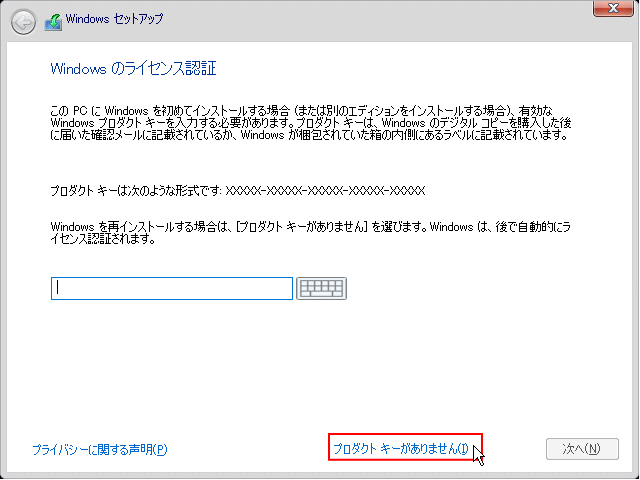The image size is (640, 480).
Task: Click the first line of the intro paragraph
Action: (300, 107)
